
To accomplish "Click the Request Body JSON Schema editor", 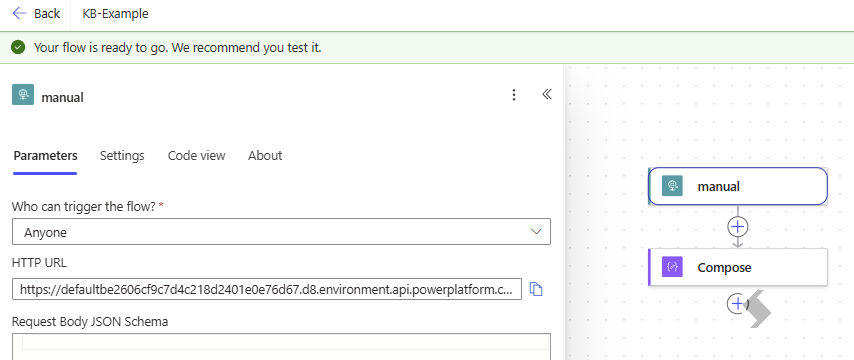I will (281, 346).
